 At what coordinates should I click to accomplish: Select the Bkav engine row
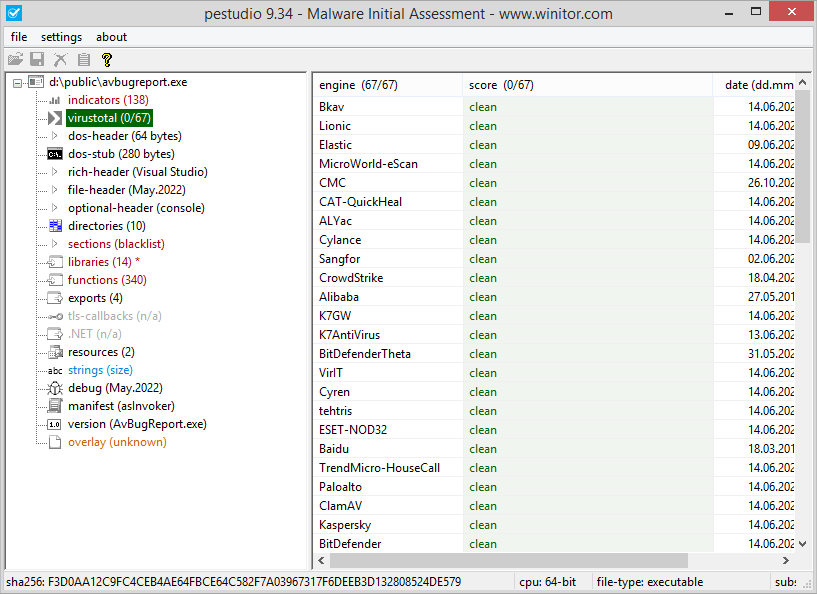click(x=554, y=107)
